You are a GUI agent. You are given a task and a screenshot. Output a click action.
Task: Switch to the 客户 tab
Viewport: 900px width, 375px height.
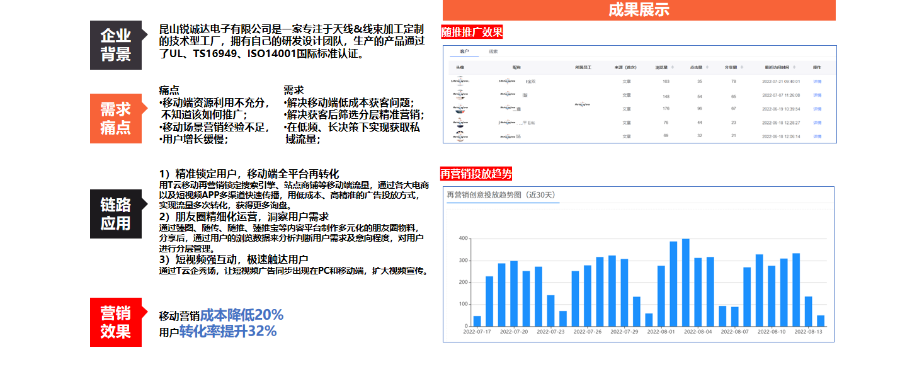[465, 51]
